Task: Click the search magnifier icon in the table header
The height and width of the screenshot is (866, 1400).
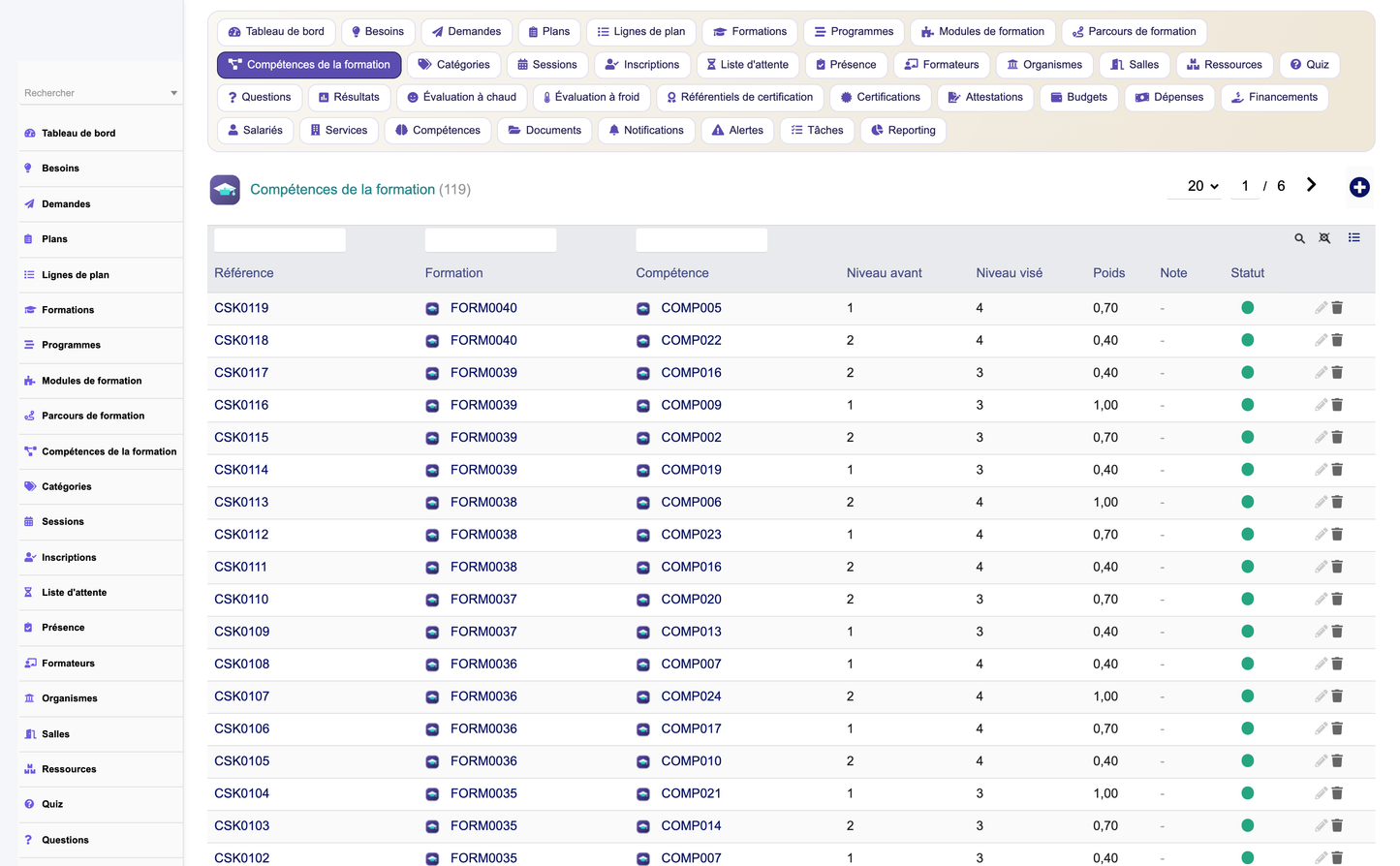Action: [1299, 238]
